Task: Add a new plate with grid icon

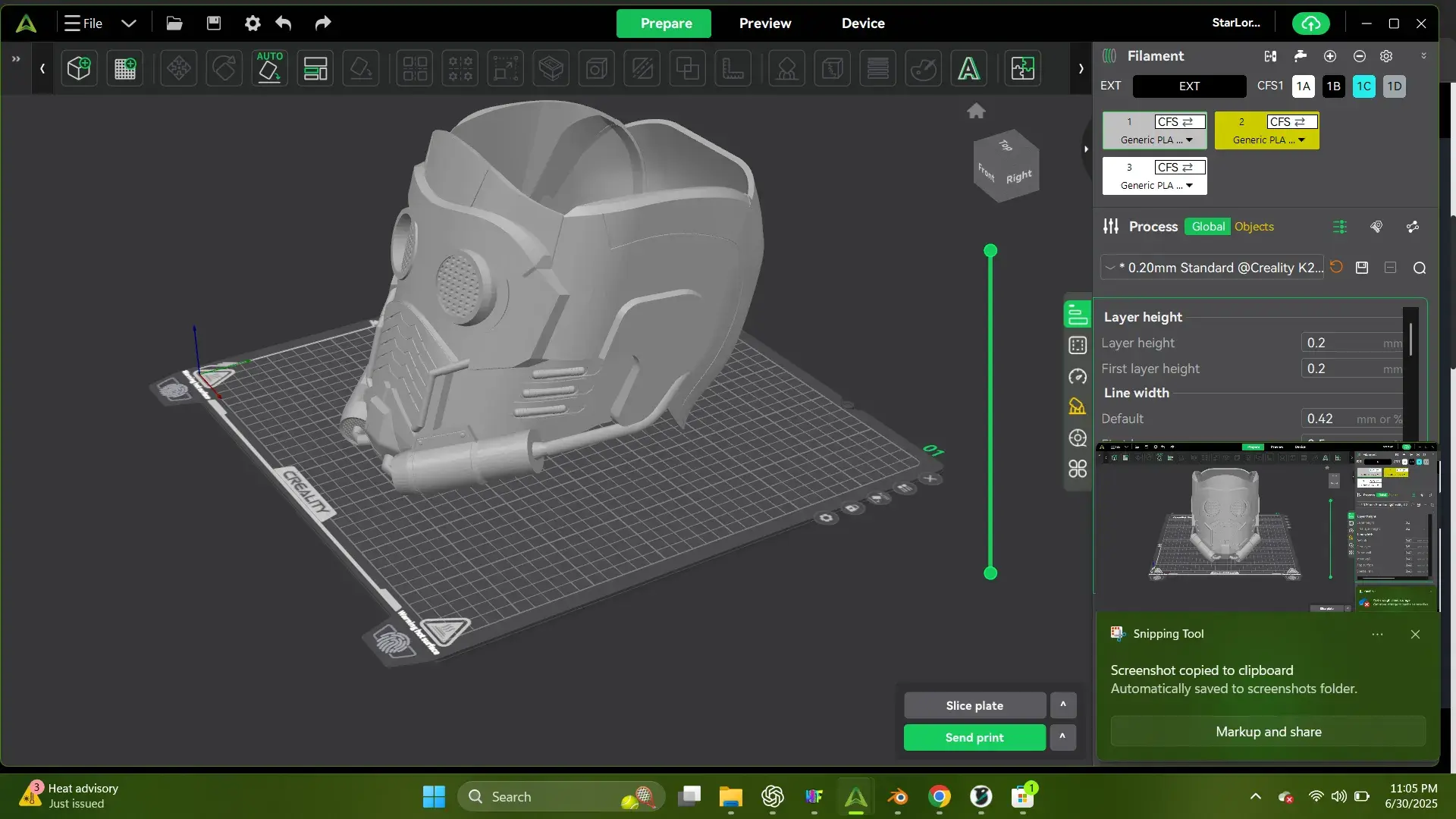Action: click(125, 68)
